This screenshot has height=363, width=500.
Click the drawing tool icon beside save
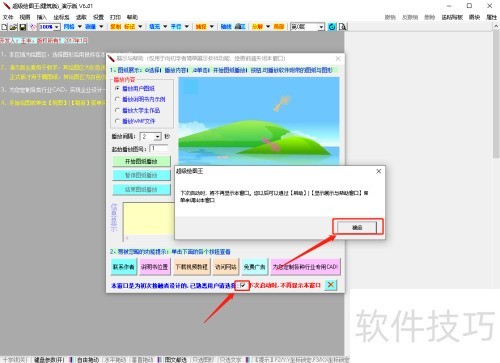(x=32, y=27)
